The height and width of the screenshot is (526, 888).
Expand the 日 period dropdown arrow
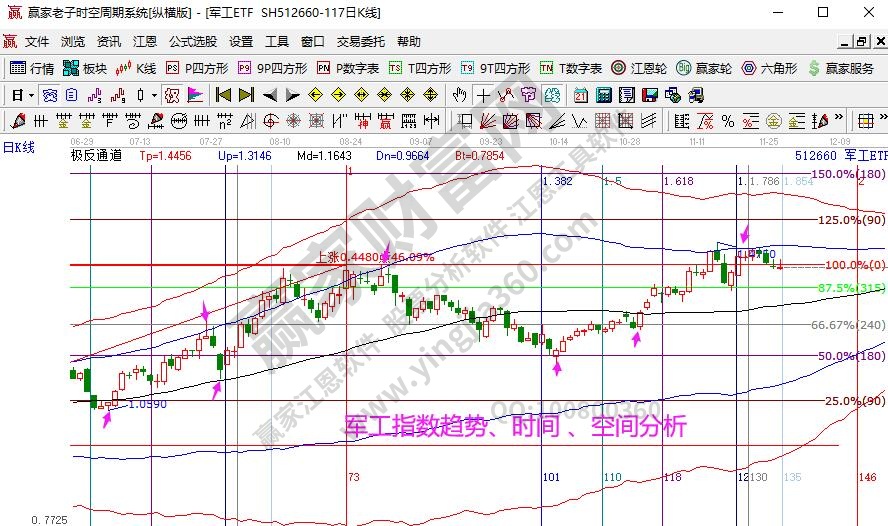pos(31,95)
